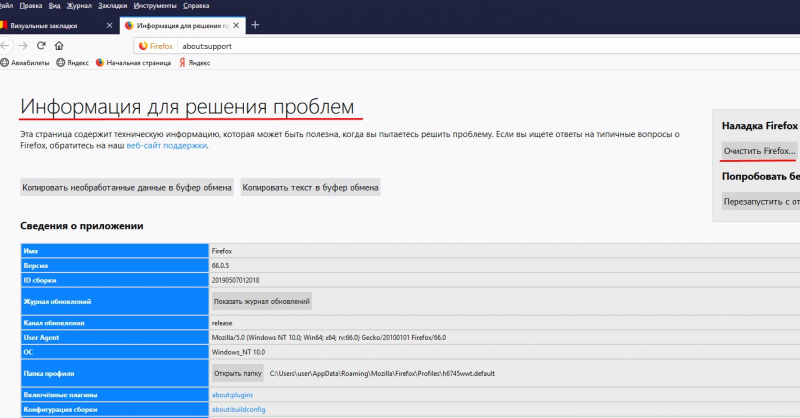Click the ID сборки row header

point(115,280)
